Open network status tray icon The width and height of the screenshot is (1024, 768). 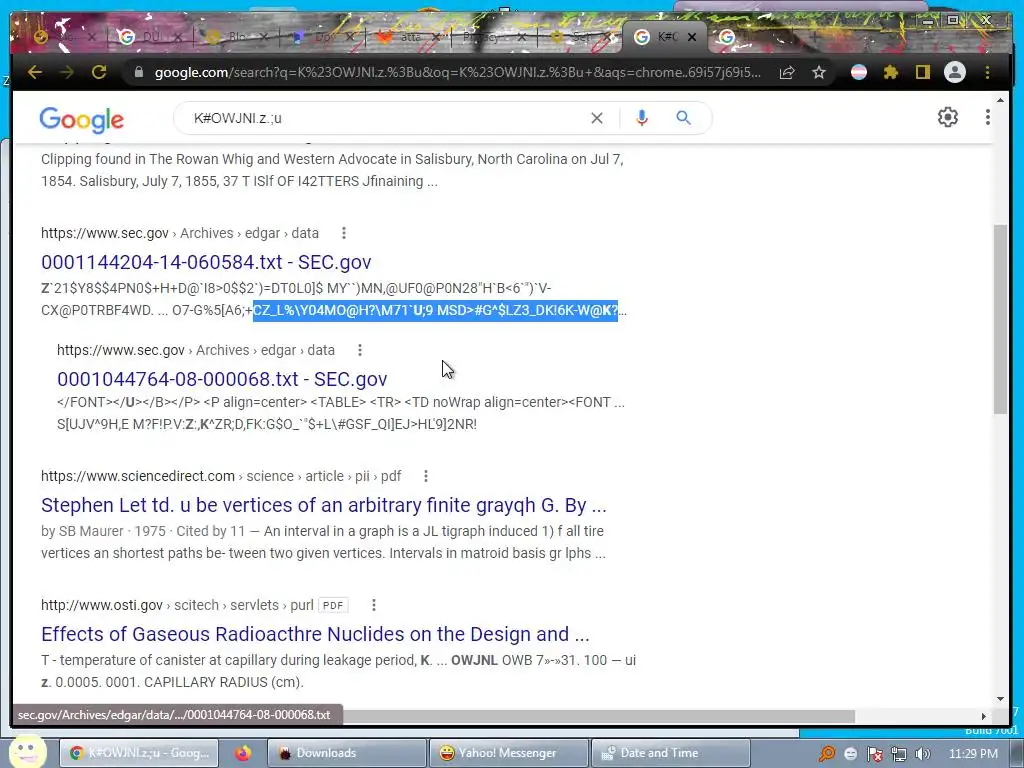click(x=899, y=754)
